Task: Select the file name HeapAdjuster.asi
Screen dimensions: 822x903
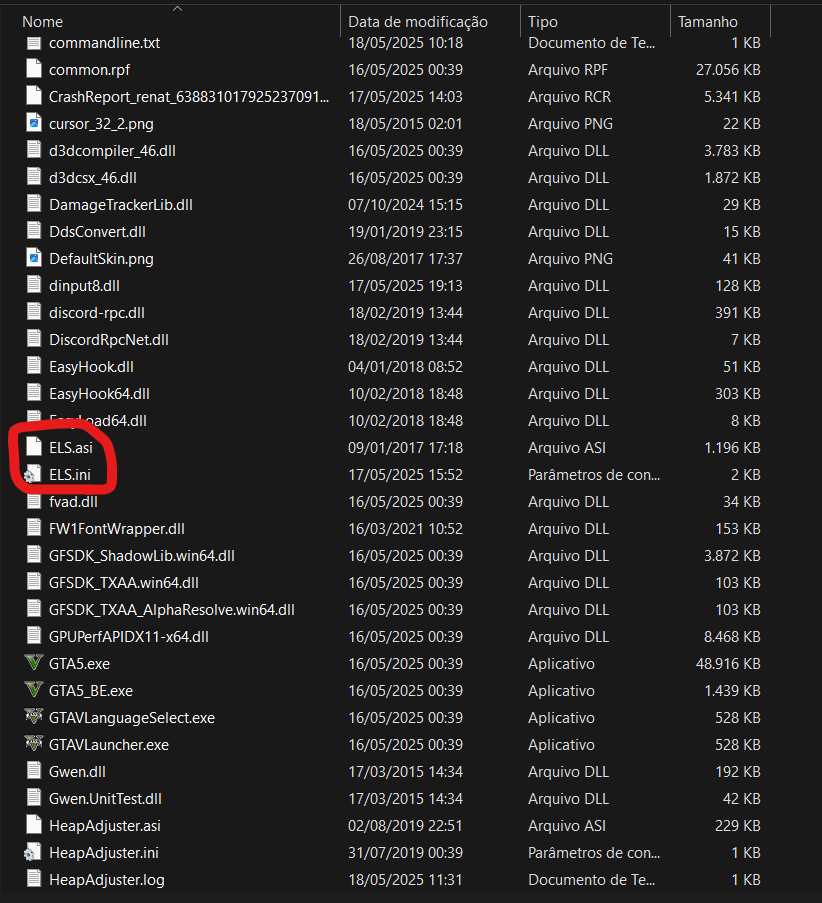Action: 104,826
